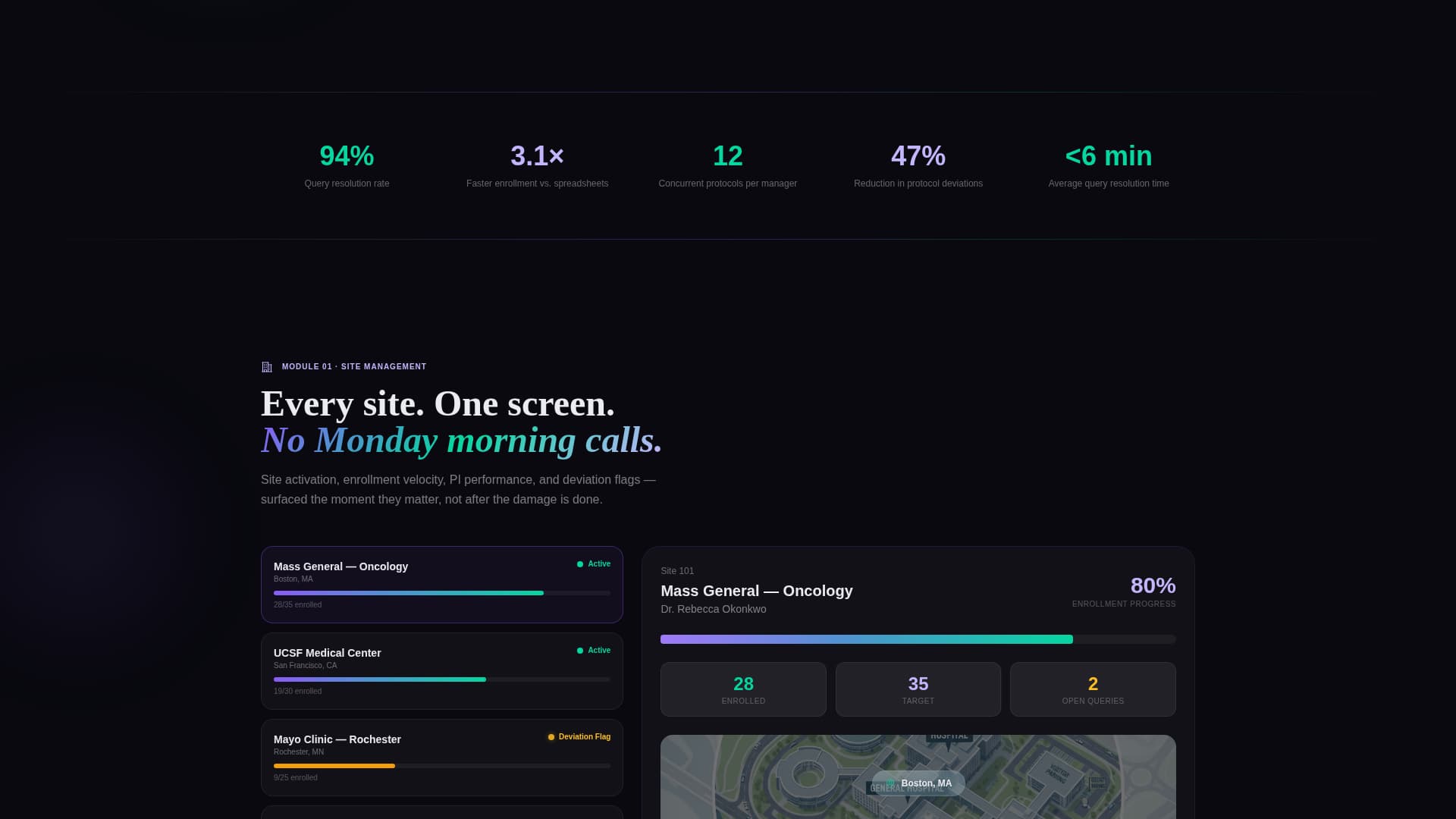Click 'Faster enrollment vs. spreadsheets' label

click(x=537, y=184)
